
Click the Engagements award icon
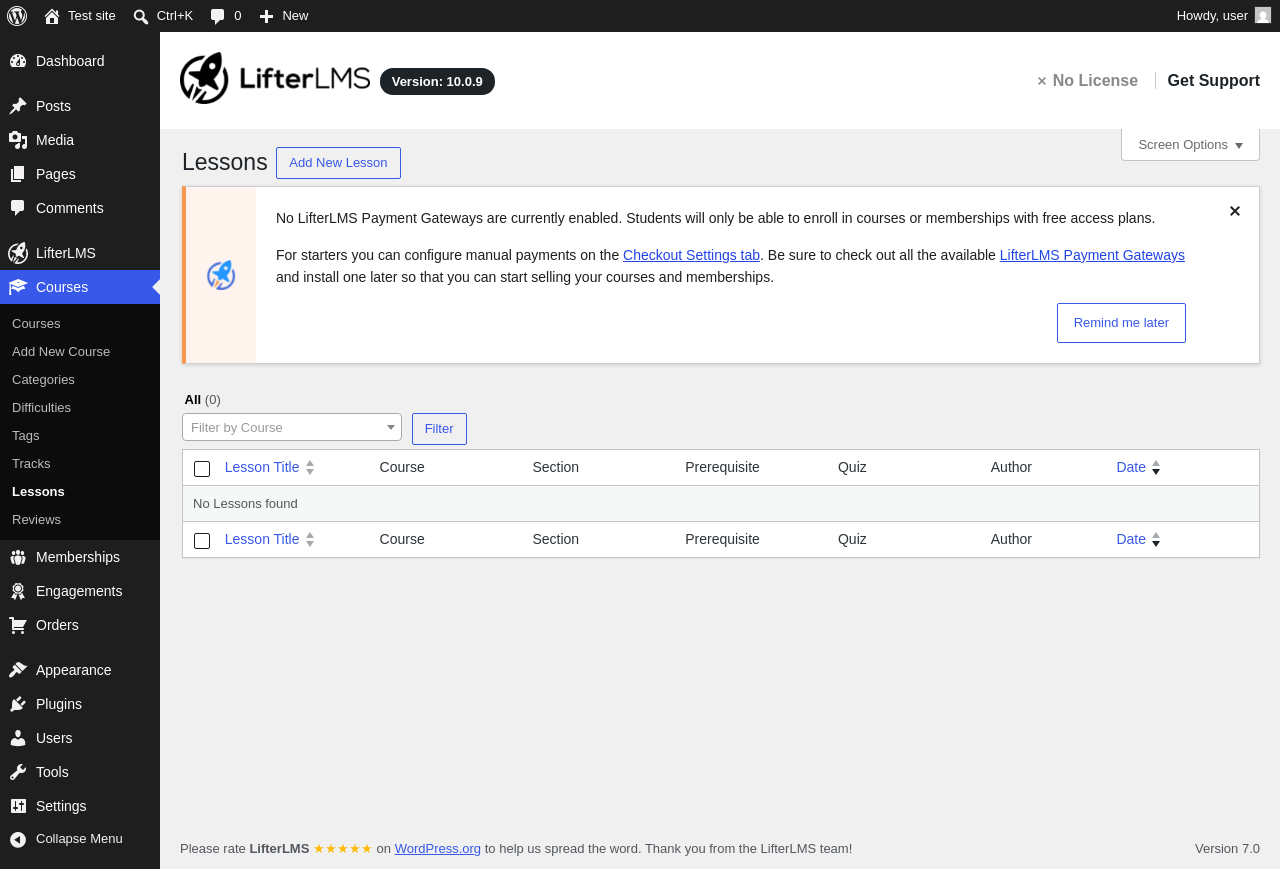pyautogui.click(x=18, y=591)
